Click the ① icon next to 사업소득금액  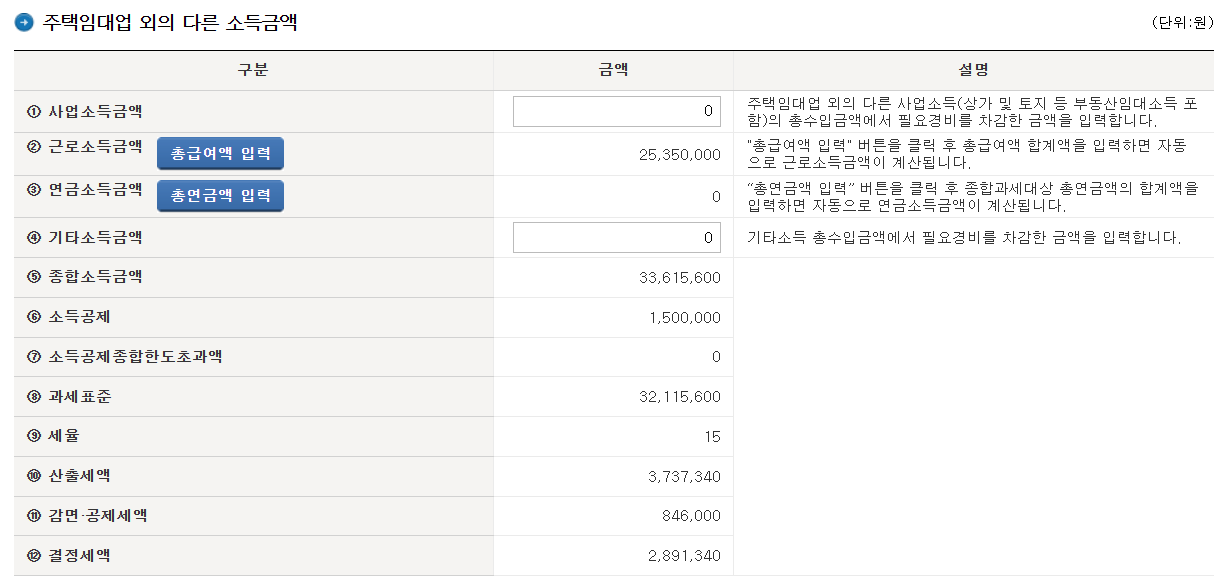(32, 111)
